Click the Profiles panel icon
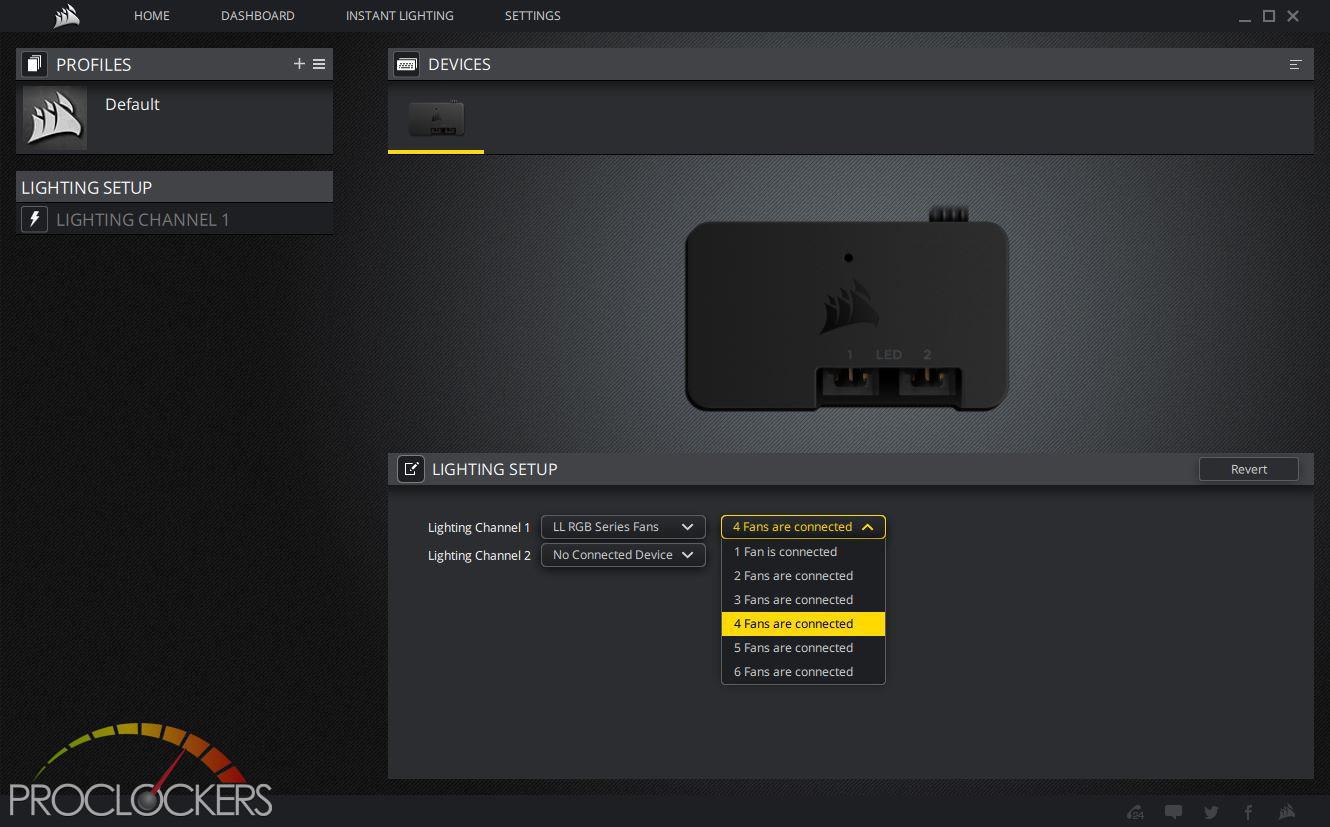Viewport: 1330px width, 827px height. tap(35, 64)
